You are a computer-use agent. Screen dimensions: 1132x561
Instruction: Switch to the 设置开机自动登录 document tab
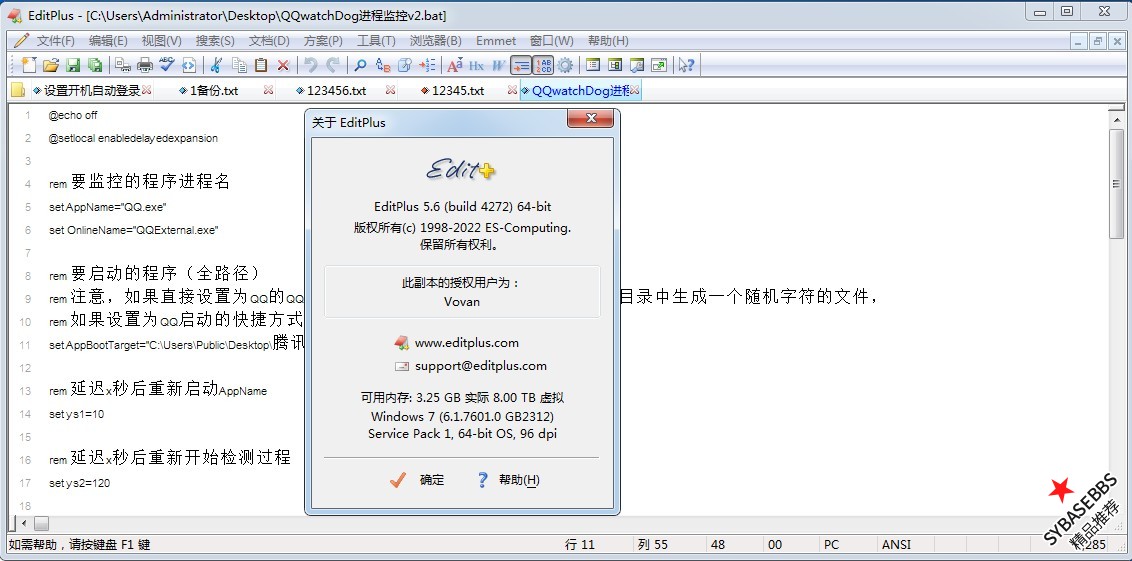[92, 91]
